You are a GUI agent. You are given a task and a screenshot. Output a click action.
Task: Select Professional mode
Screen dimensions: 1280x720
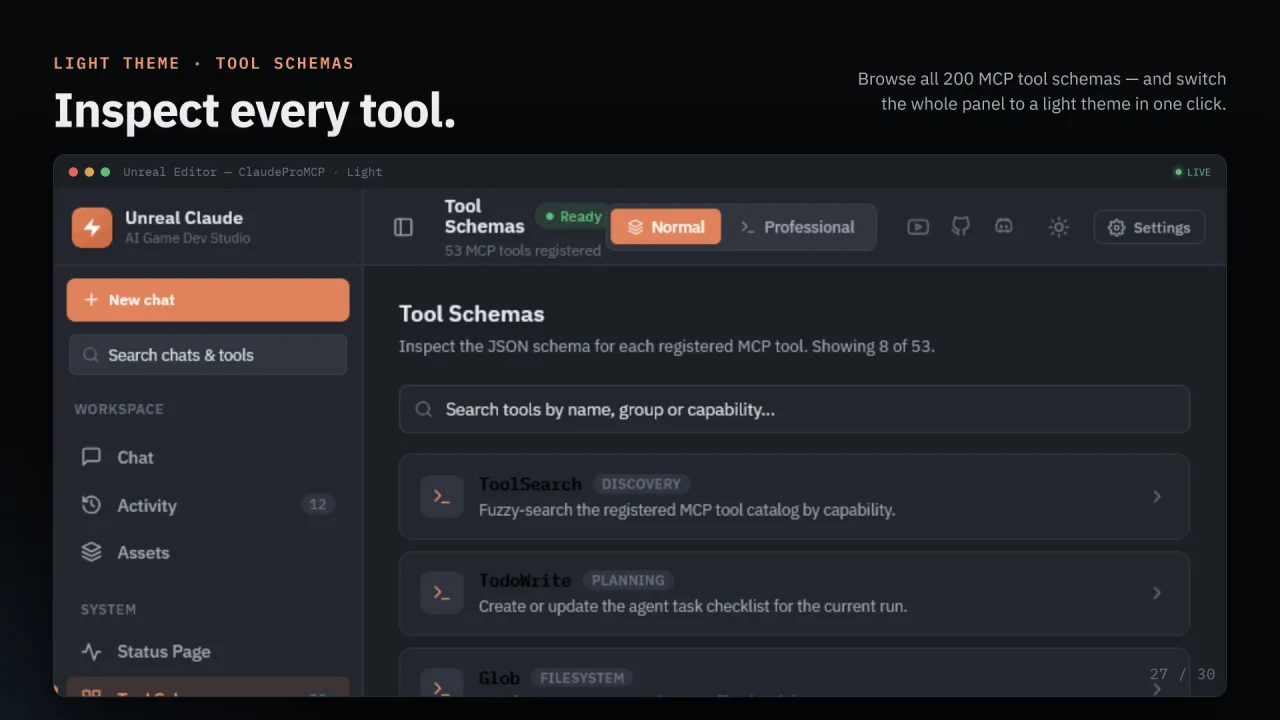(x=797, y=227)
